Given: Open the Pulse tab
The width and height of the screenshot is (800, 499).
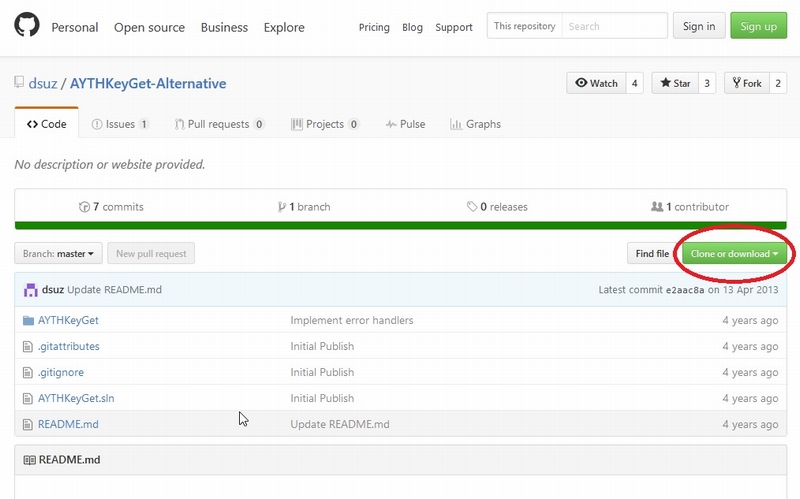Looking at the screenshot, I should (x=405, y=124).
